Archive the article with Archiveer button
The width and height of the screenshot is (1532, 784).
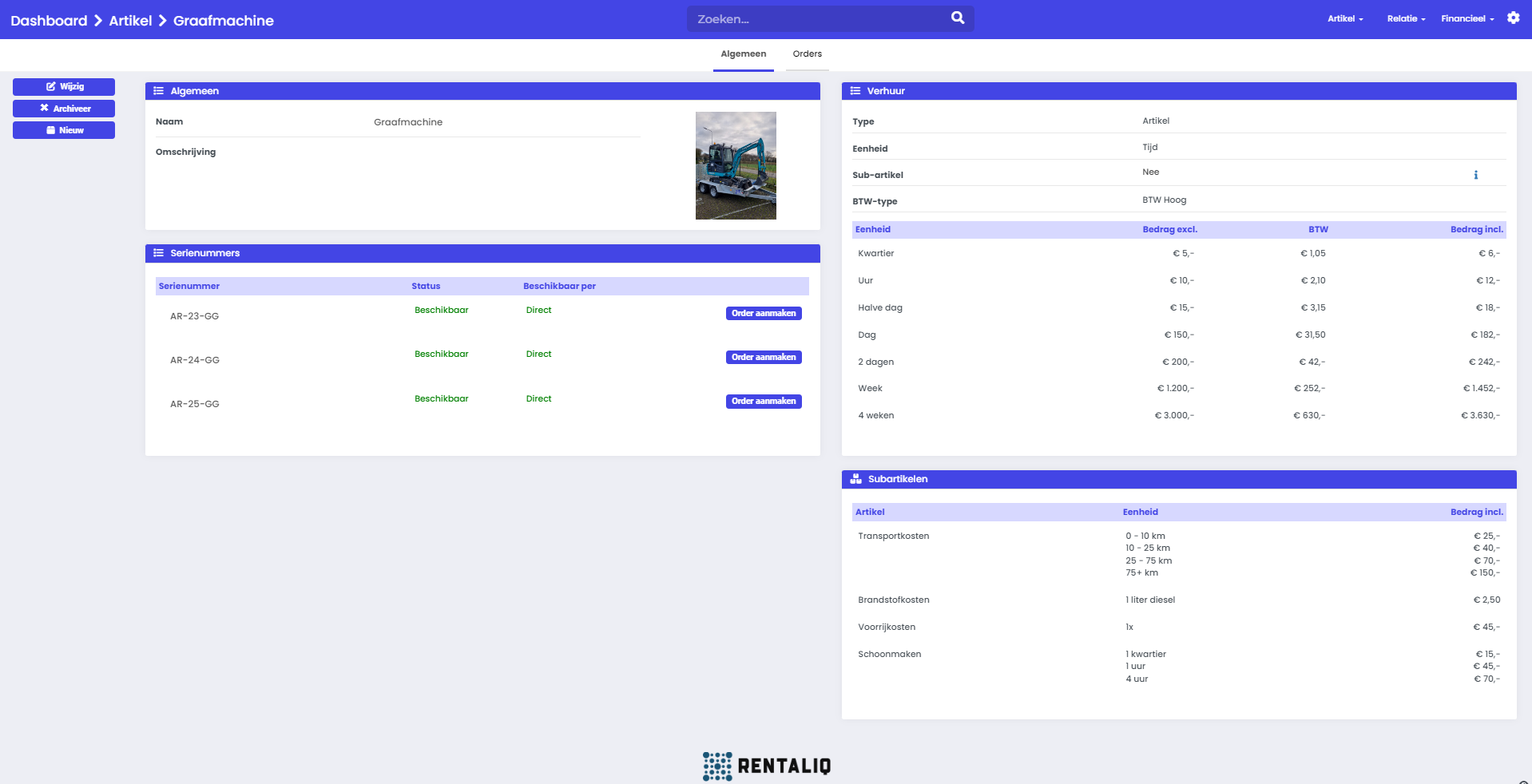click(64, 109)
